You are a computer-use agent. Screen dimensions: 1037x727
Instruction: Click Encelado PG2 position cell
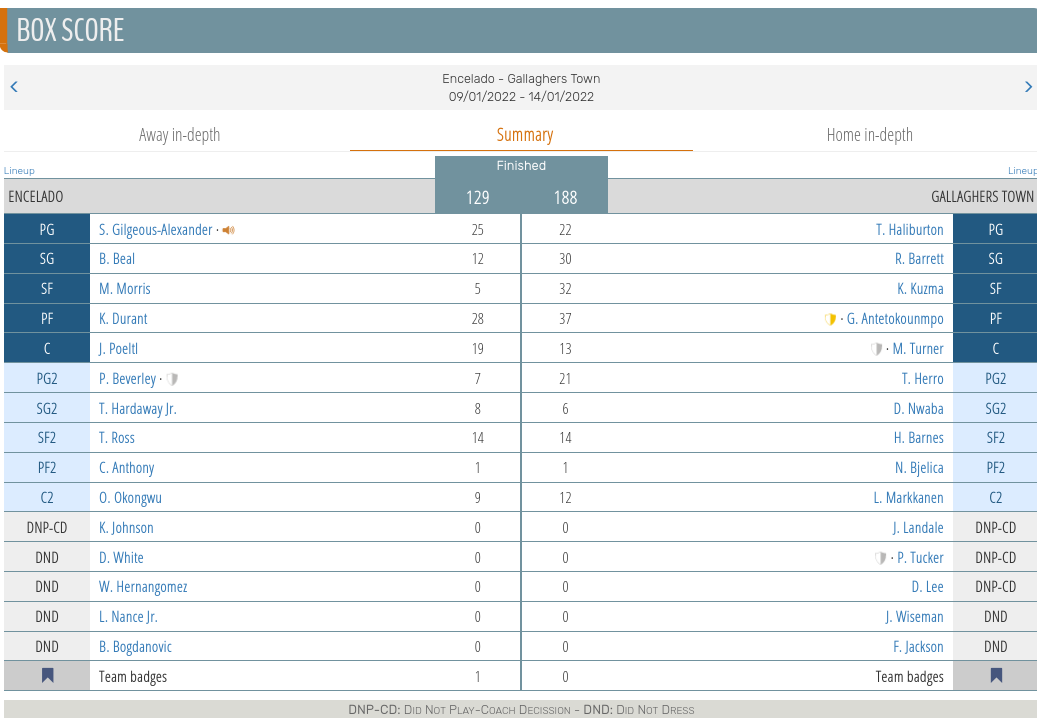pyautogui.click(x=47, y=379)
